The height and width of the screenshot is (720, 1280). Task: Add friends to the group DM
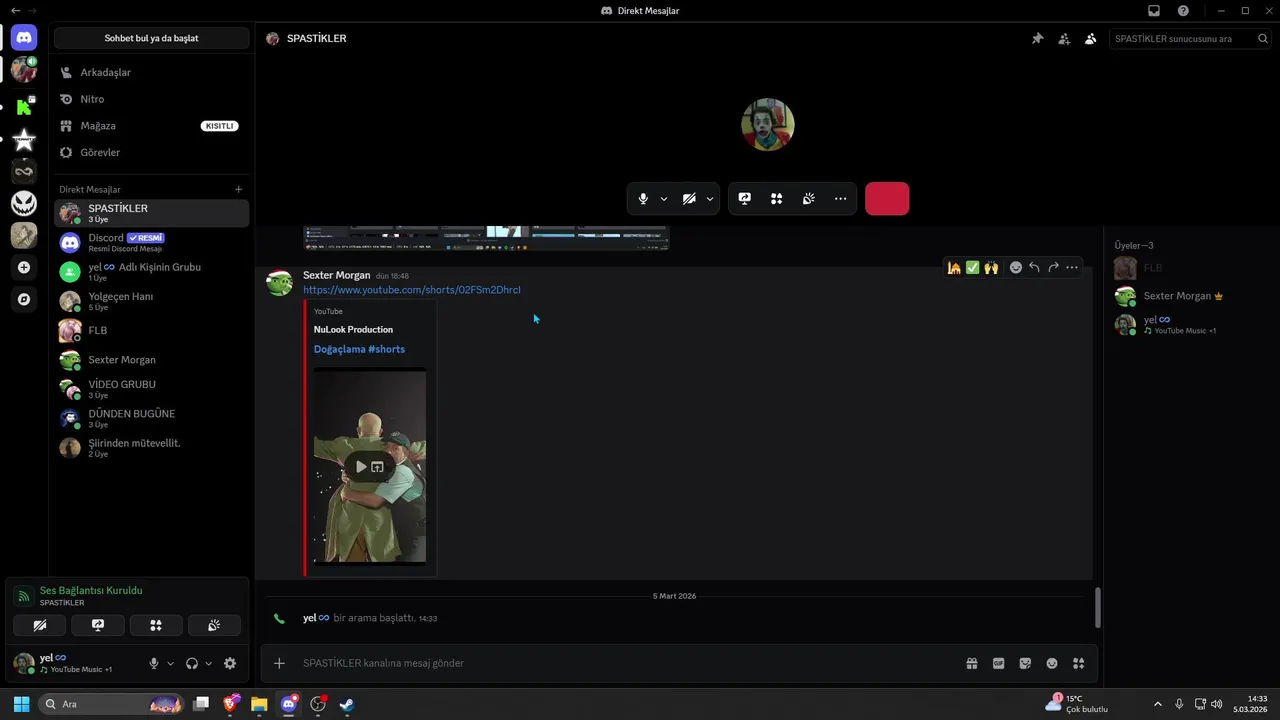[x=1064, y=39]
